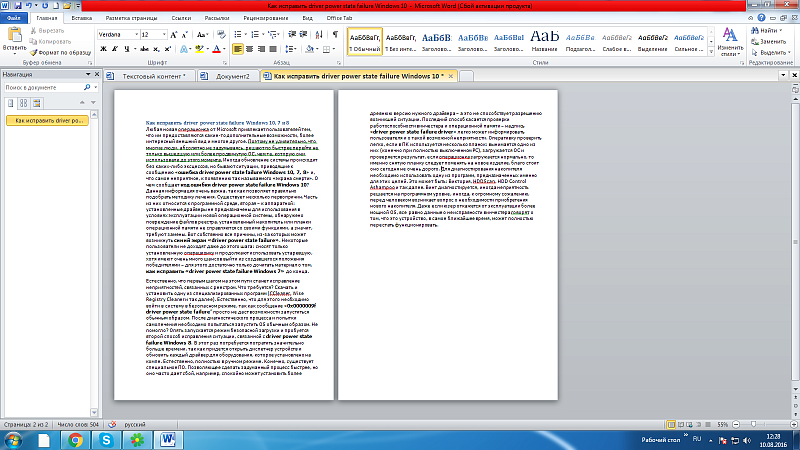Align paragraph text to the right
The image size is (800, 450).
(261, 49)
